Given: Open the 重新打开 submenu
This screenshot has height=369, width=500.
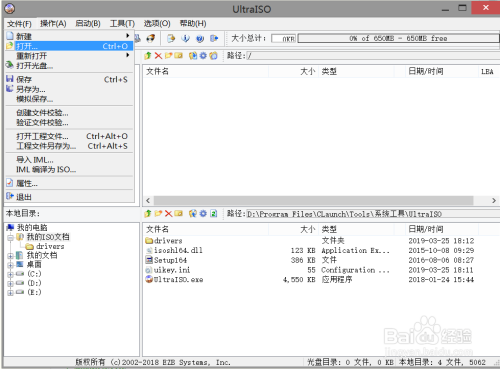Looking at the screenshot, I should click(x=69, y=56).
